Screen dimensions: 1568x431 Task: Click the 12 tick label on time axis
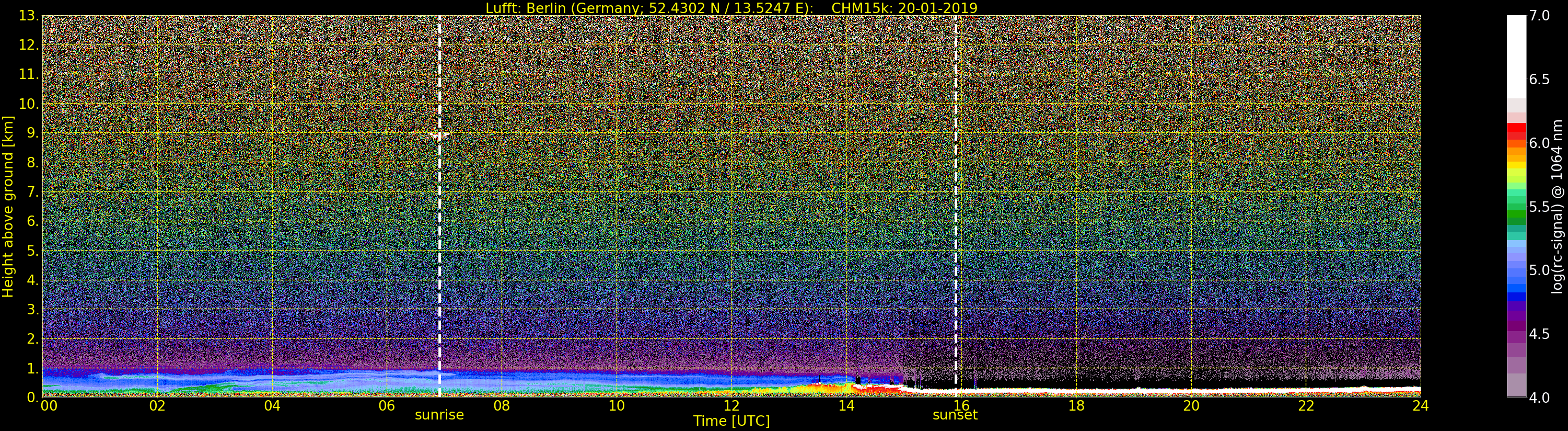[x=731, y=406]
